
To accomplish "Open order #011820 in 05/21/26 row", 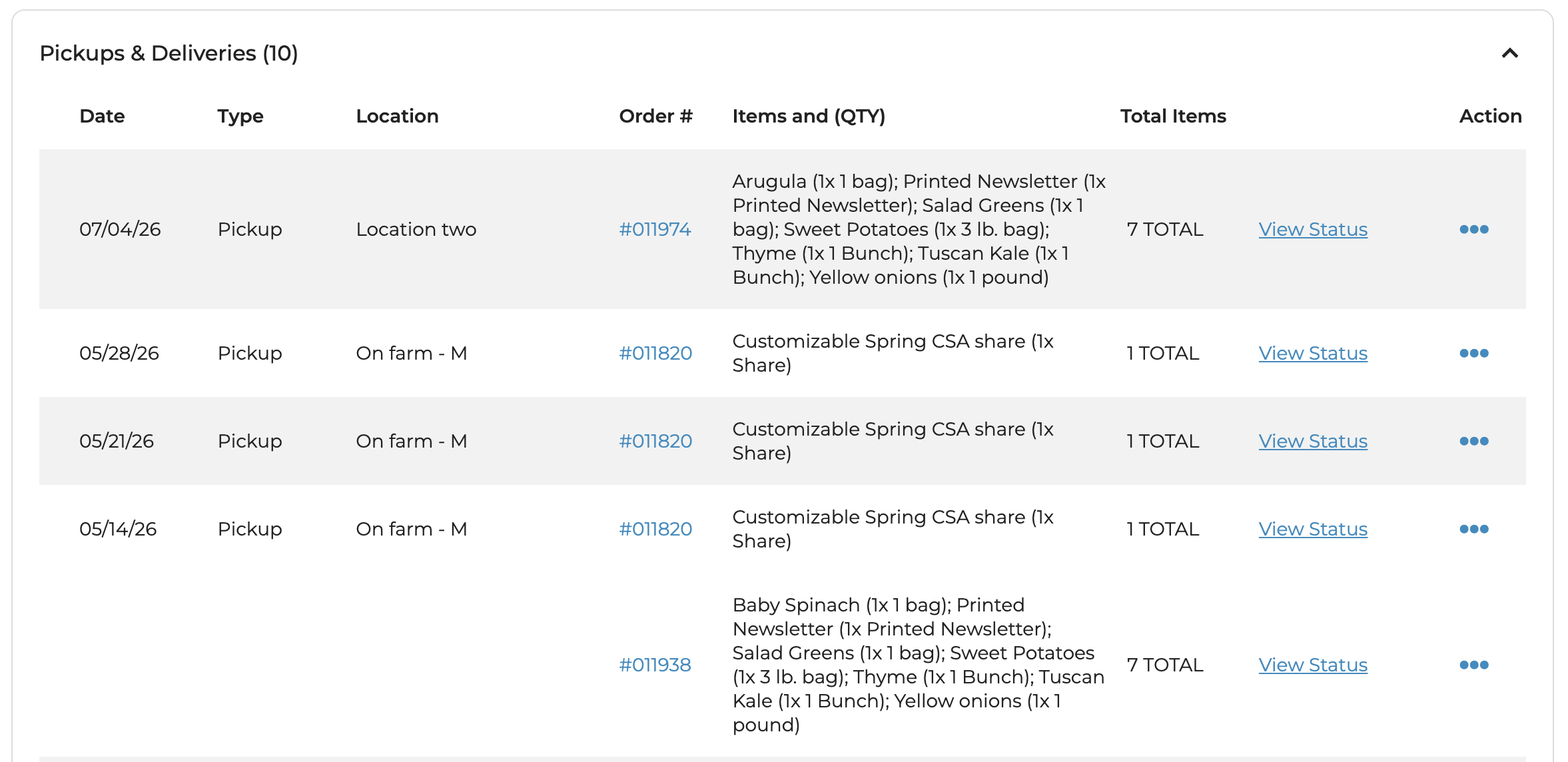I will click(x=655, y=441).
